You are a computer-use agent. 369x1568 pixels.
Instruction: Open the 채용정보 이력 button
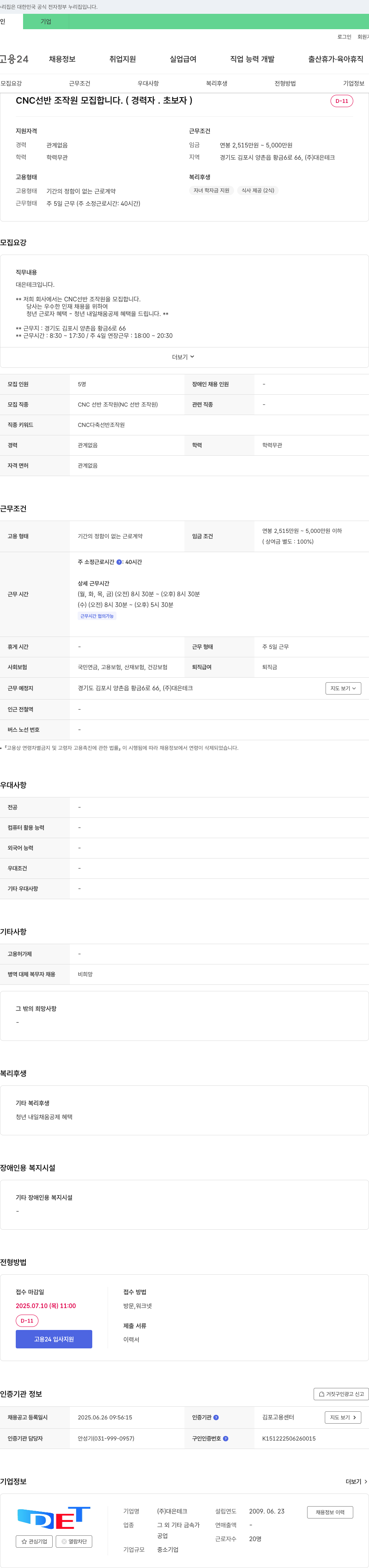[x=330, y=1512]
